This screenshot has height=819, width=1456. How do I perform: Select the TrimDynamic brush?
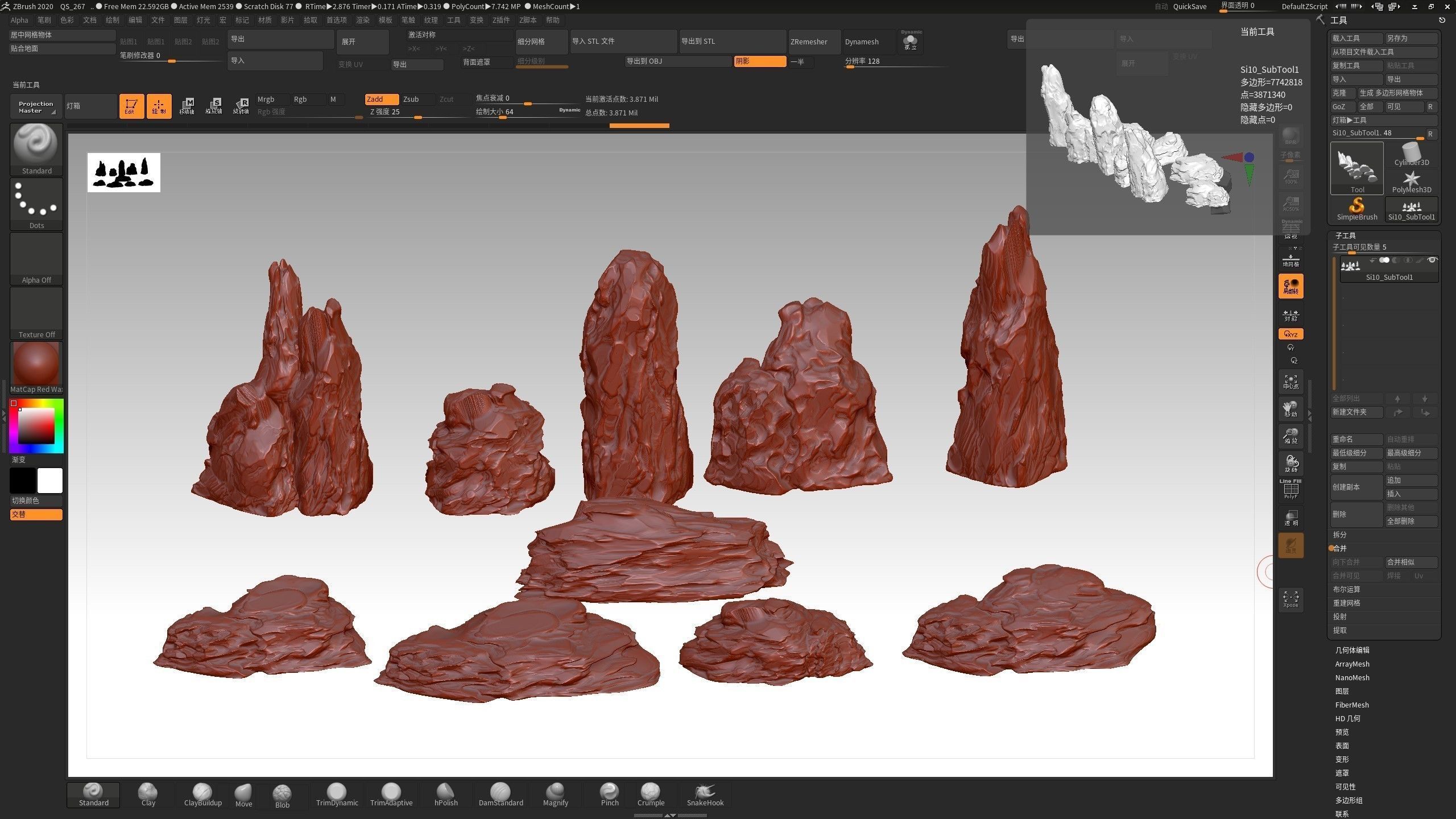[337, 795]
